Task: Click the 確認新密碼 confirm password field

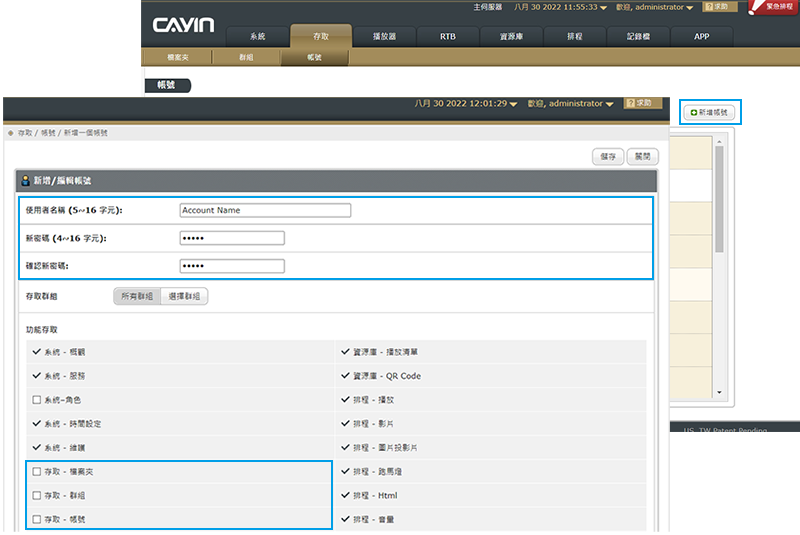Action: coord(232,266)
